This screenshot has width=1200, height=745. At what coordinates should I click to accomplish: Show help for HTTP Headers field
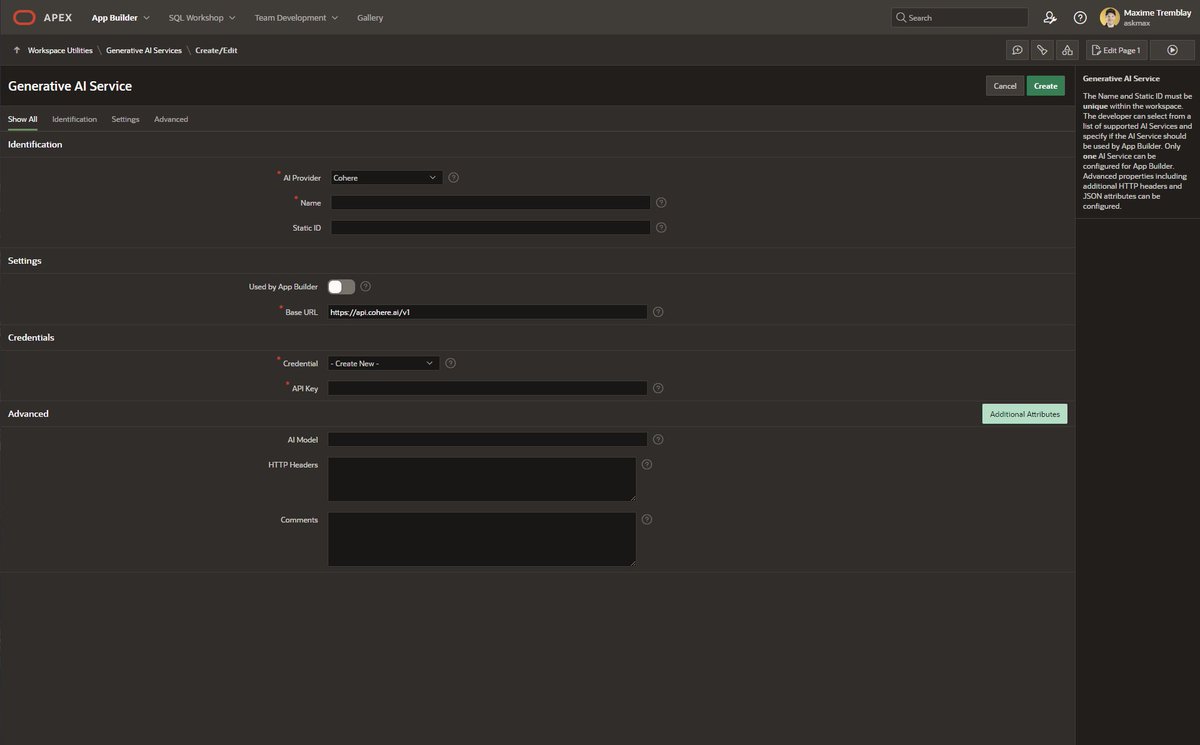[x=647, y=464]
